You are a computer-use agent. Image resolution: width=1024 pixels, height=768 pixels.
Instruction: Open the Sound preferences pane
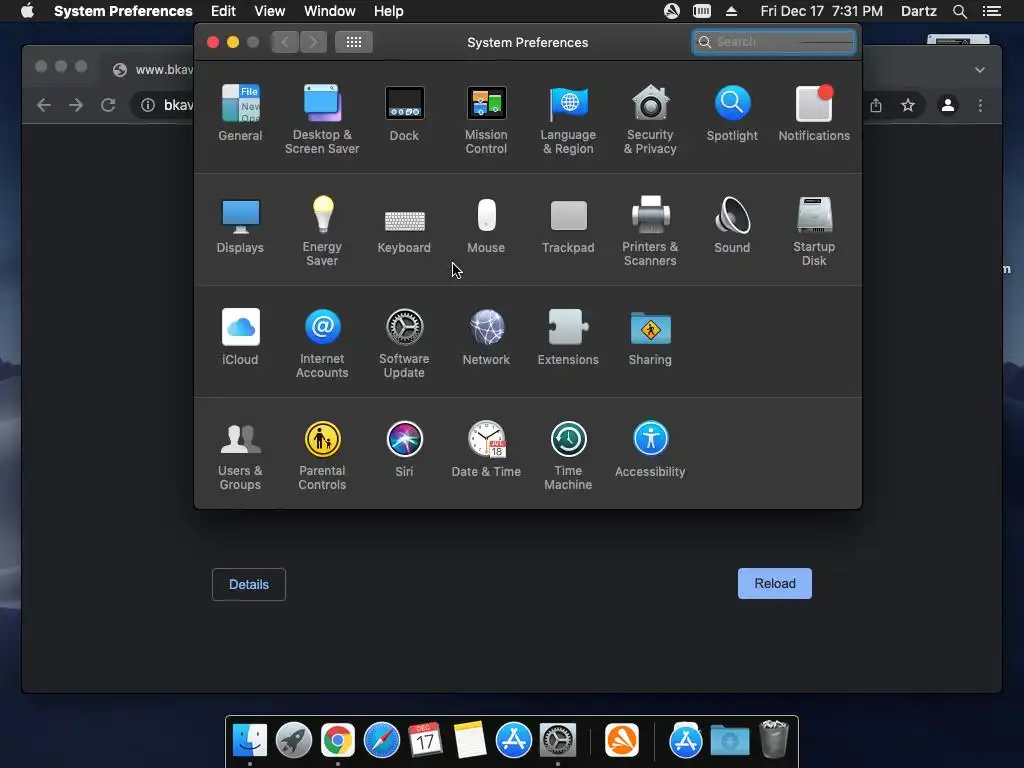[x=732, y=226]
